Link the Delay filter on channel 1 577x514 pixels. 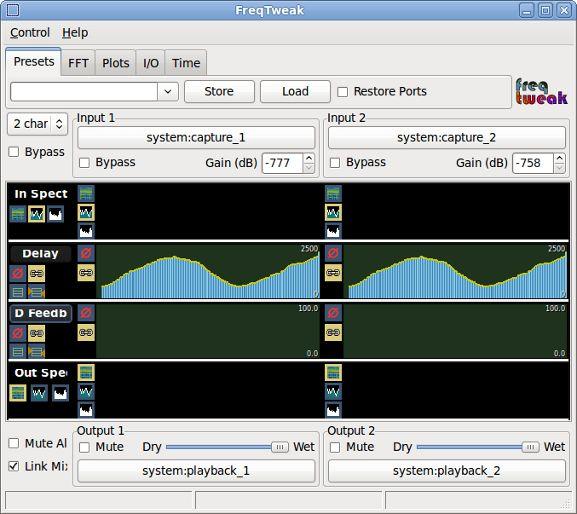[86, 273]
